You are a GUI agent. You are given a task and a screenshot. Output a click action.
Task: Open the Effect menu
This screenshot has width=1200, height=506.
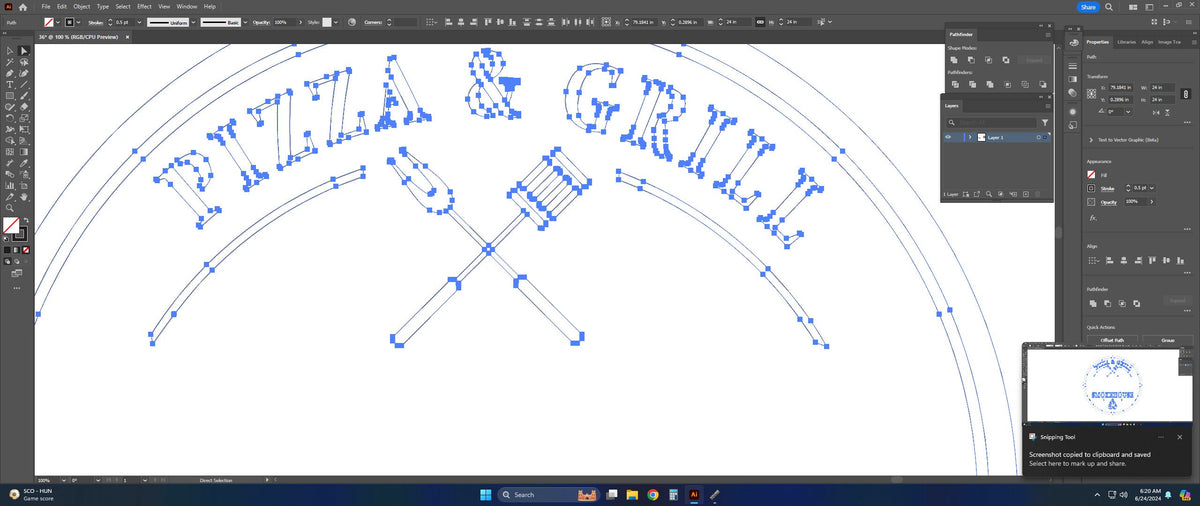click(144, 6)
